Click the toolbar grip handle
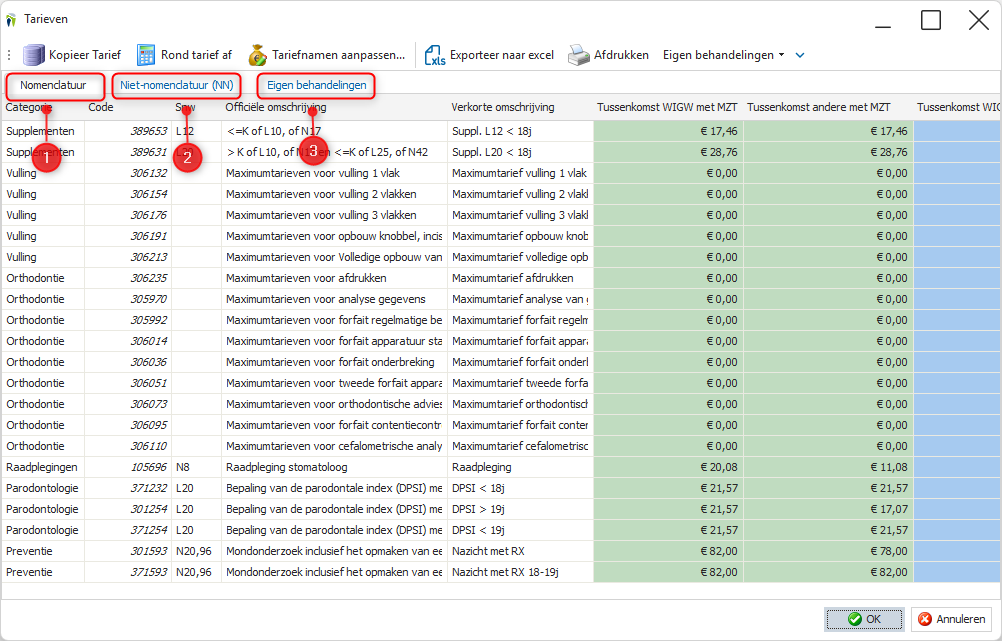Viewport: 1002px width, 641px height. (9, 55)
